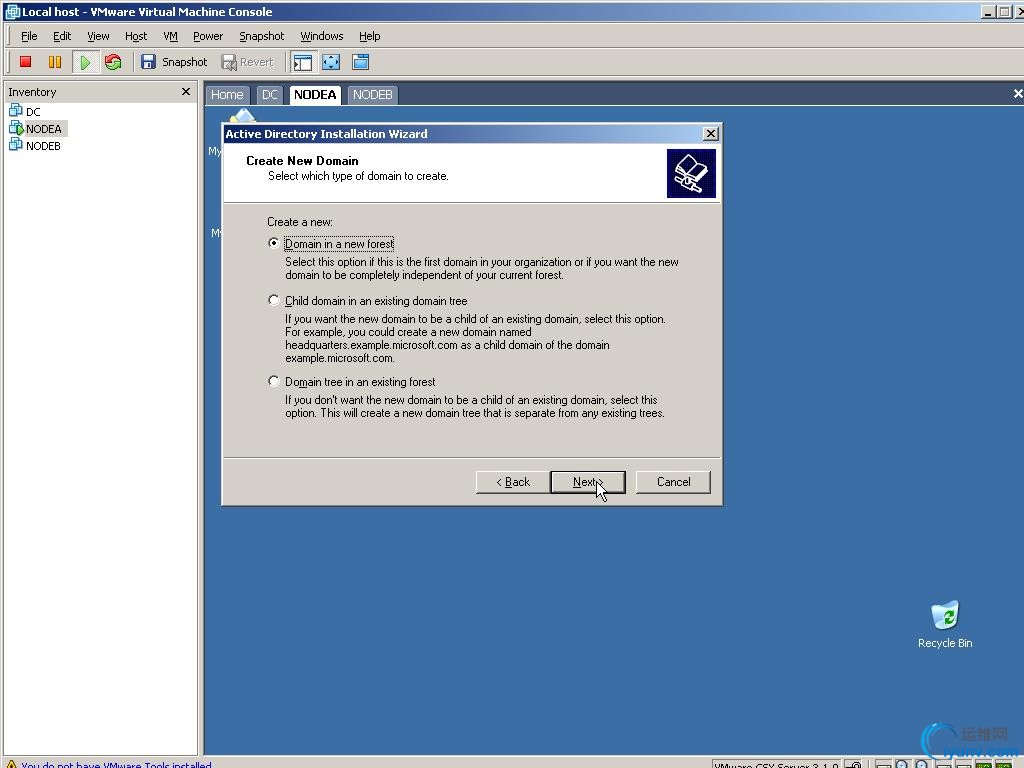
Task: Open the Power menu
Action: pyautogui.click(x=208, y=36)
